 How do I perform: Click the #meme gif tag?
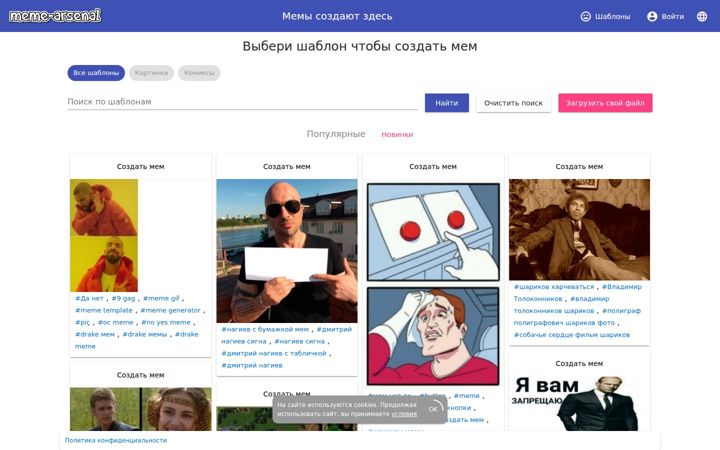161,298
